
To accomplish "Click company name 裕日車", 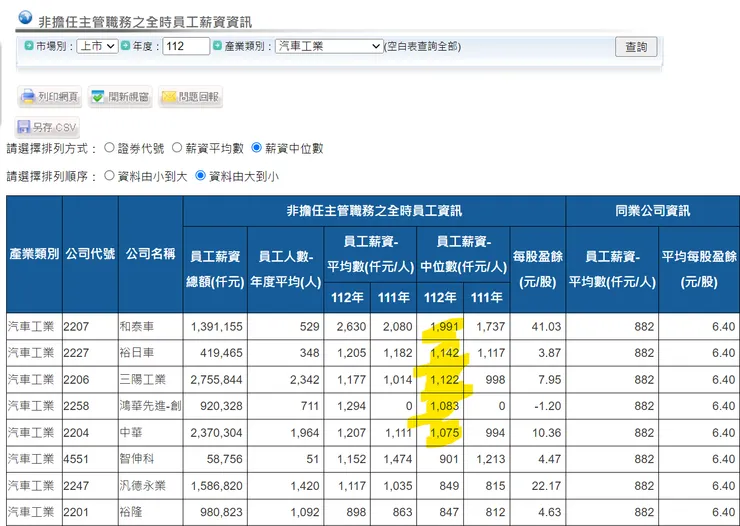I will (x=137, y=353).
